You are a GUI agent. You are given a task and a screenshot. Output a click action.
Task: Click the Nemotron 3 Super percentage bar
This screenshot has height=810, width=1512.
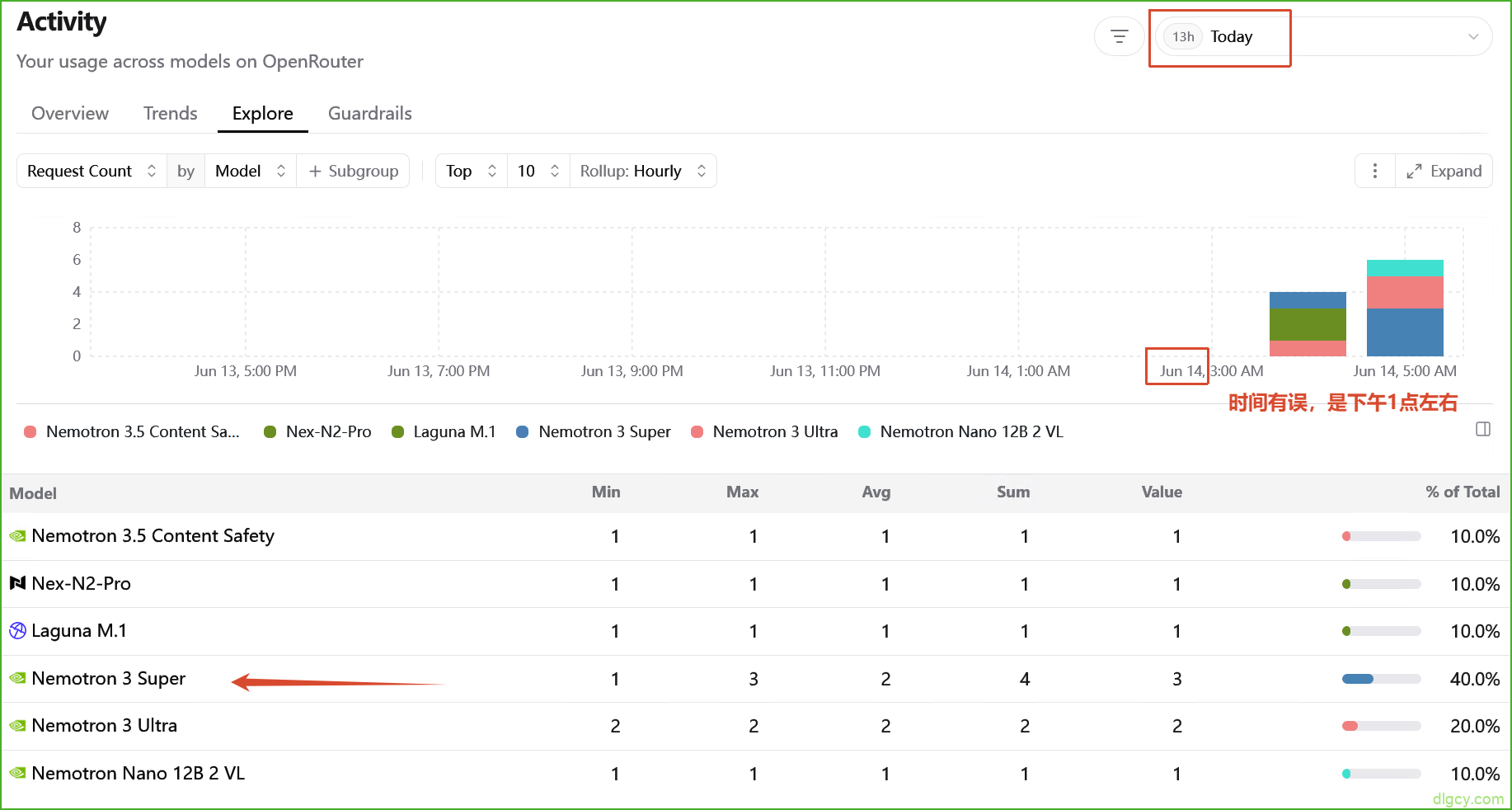[x=1381, y=679]
